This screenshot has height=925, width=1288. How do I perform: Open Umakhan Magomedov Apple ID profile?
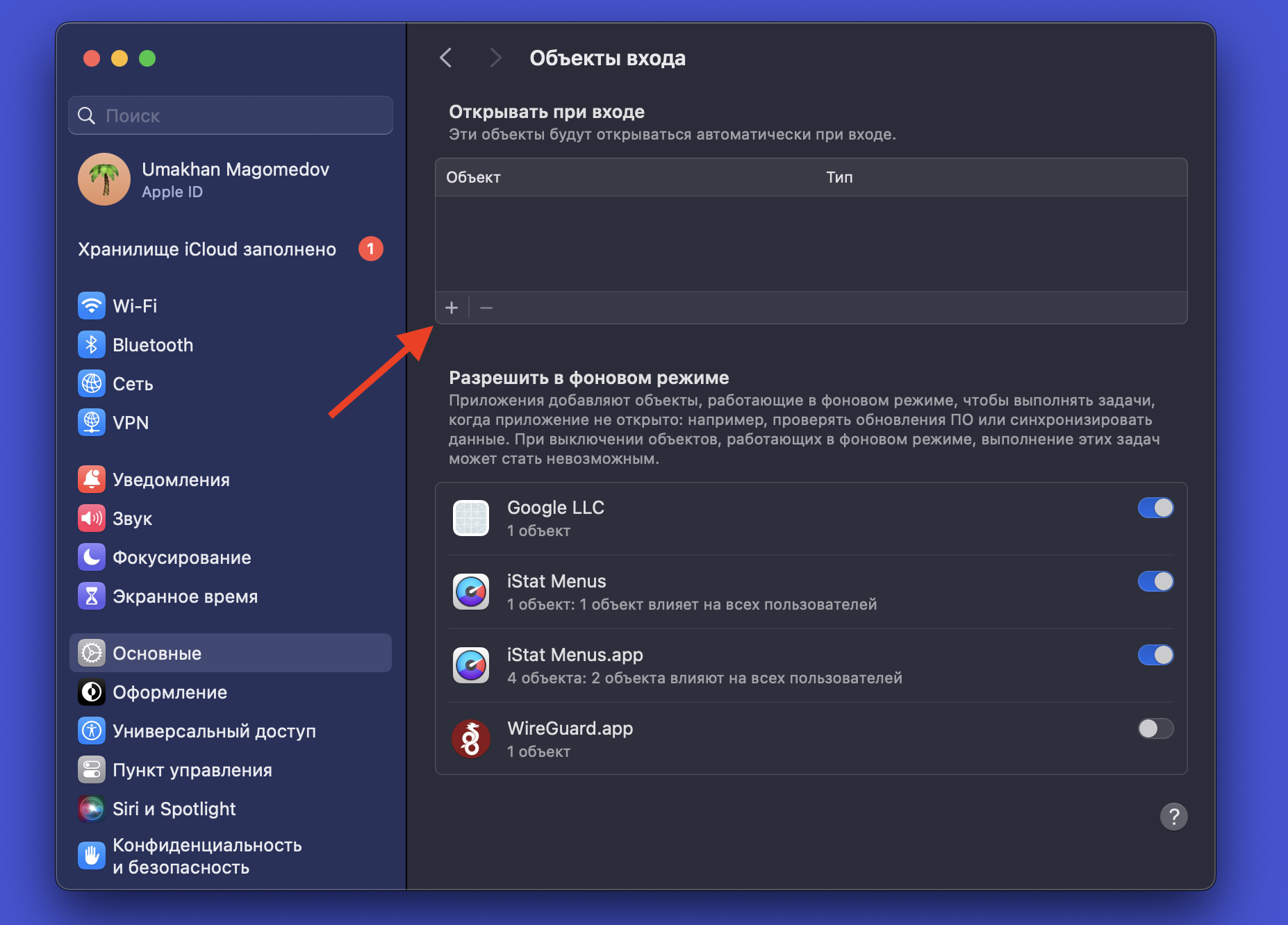click(x=235, y=180)
